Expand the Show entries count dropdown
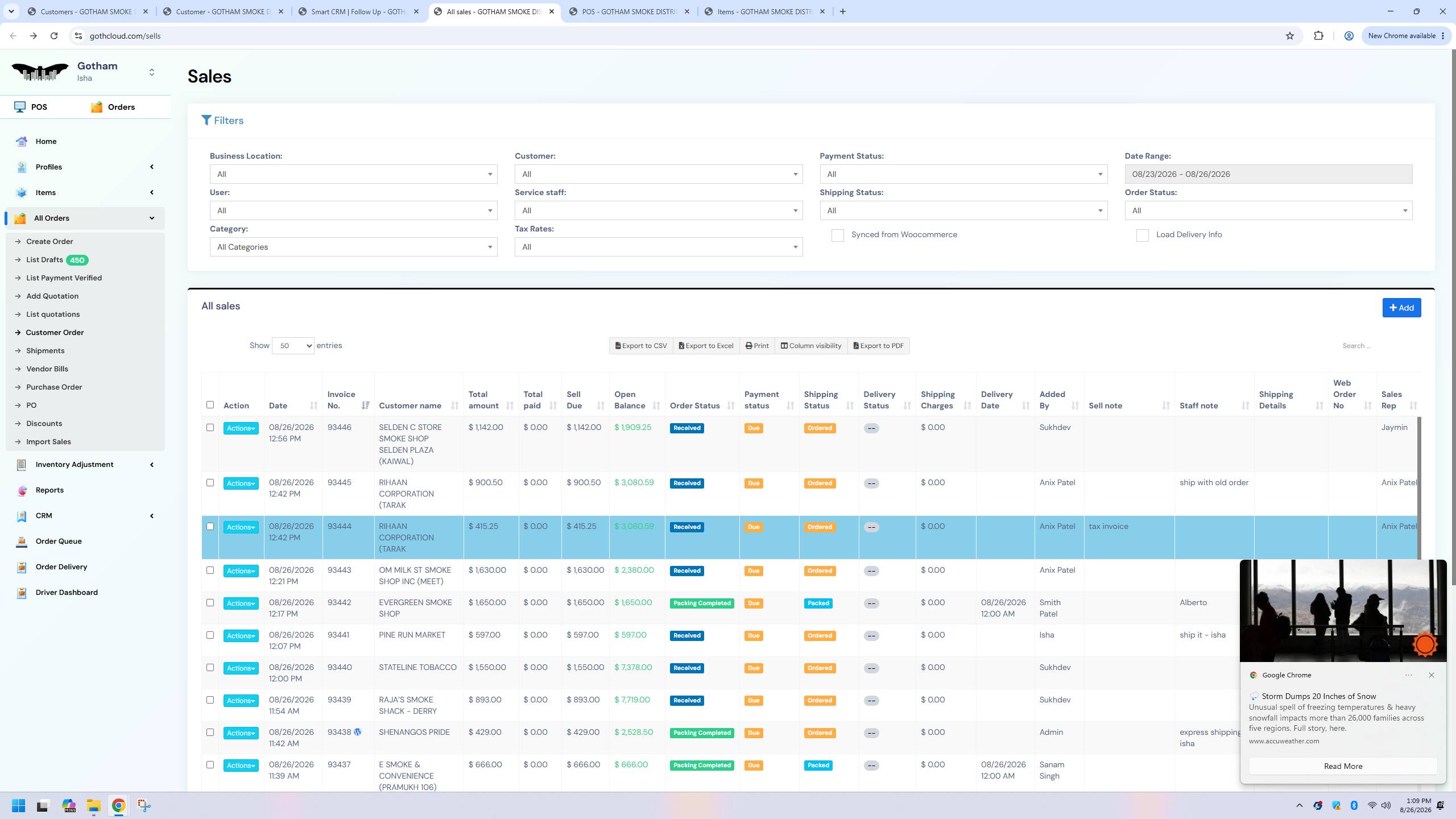1456x819 pixels. [293, 346]
